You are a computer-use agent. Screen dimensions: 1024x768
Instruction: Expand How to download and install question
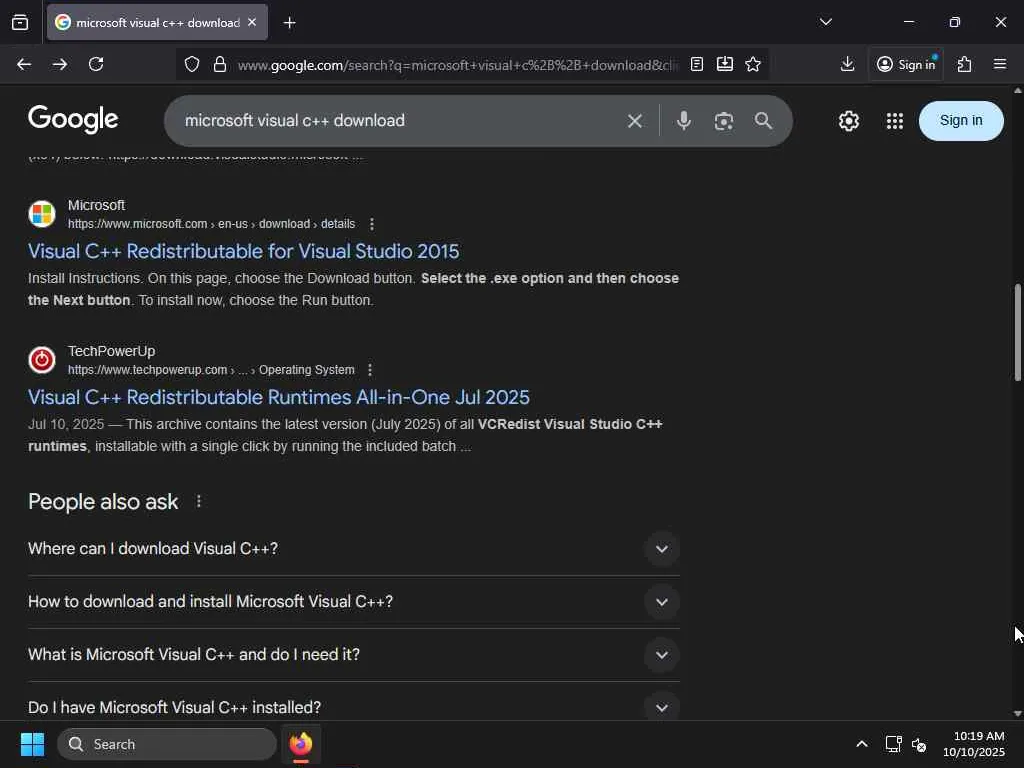(x=354, y=601)
